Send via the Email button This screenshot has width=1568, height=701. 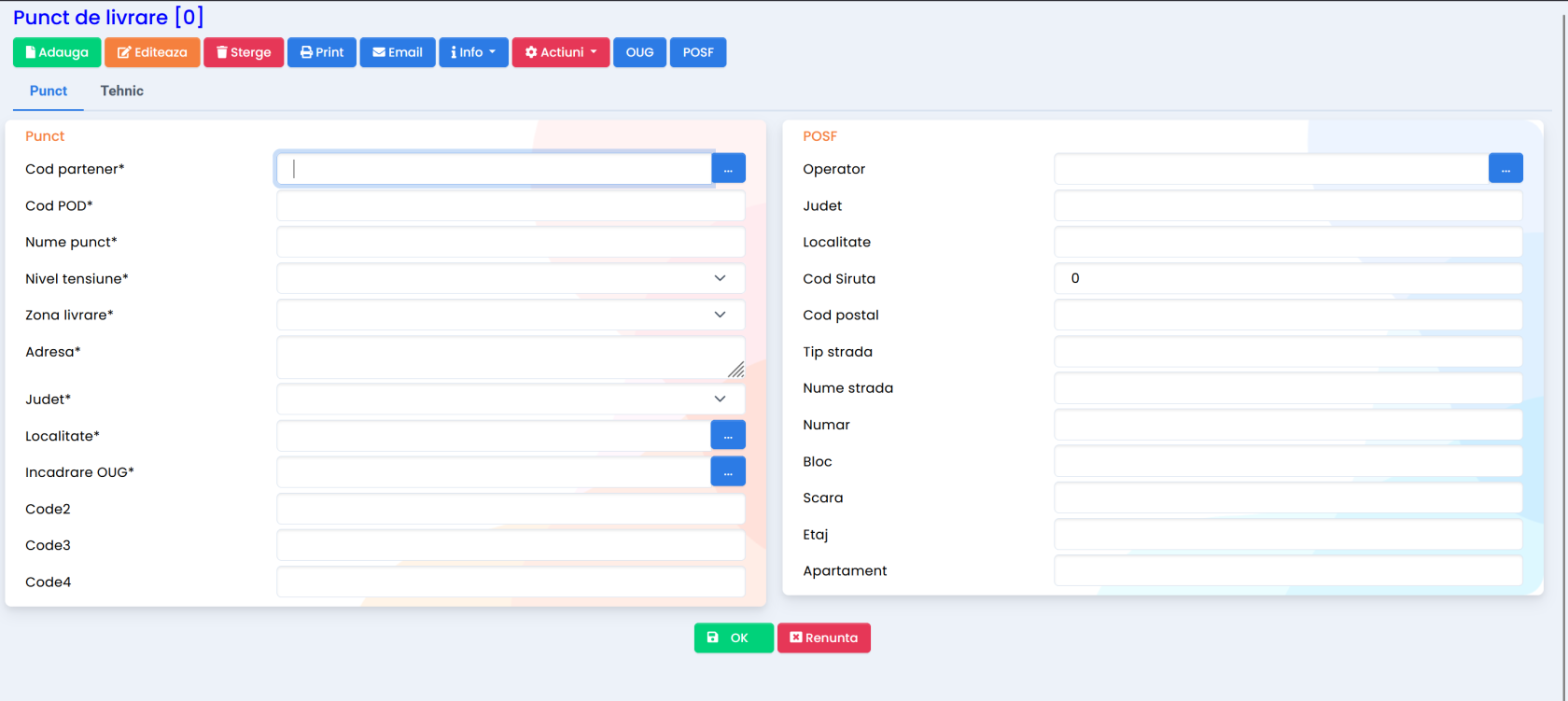pos(398,52)
